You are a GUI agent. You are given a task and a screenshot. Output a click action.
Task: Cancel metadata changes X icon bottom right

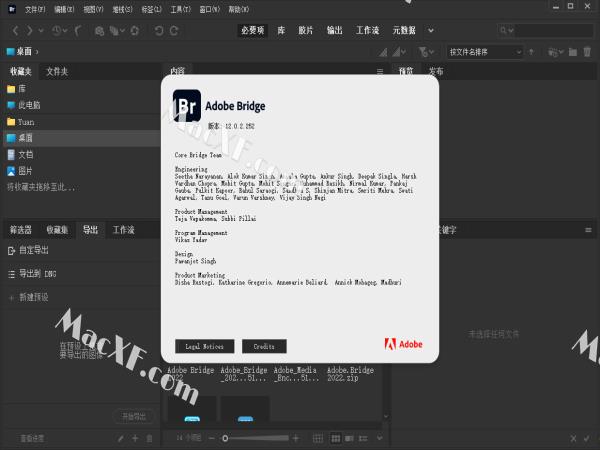tap(573, 439)
